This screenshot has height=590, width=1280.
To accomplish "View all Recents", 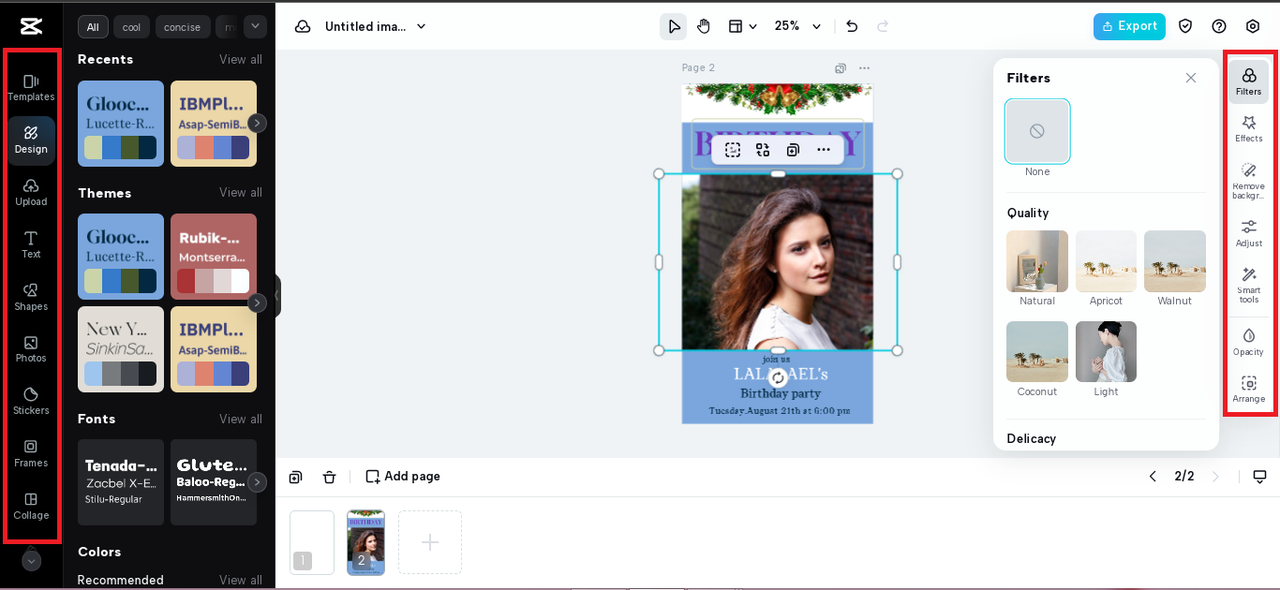I will click(x=241, y=60).
